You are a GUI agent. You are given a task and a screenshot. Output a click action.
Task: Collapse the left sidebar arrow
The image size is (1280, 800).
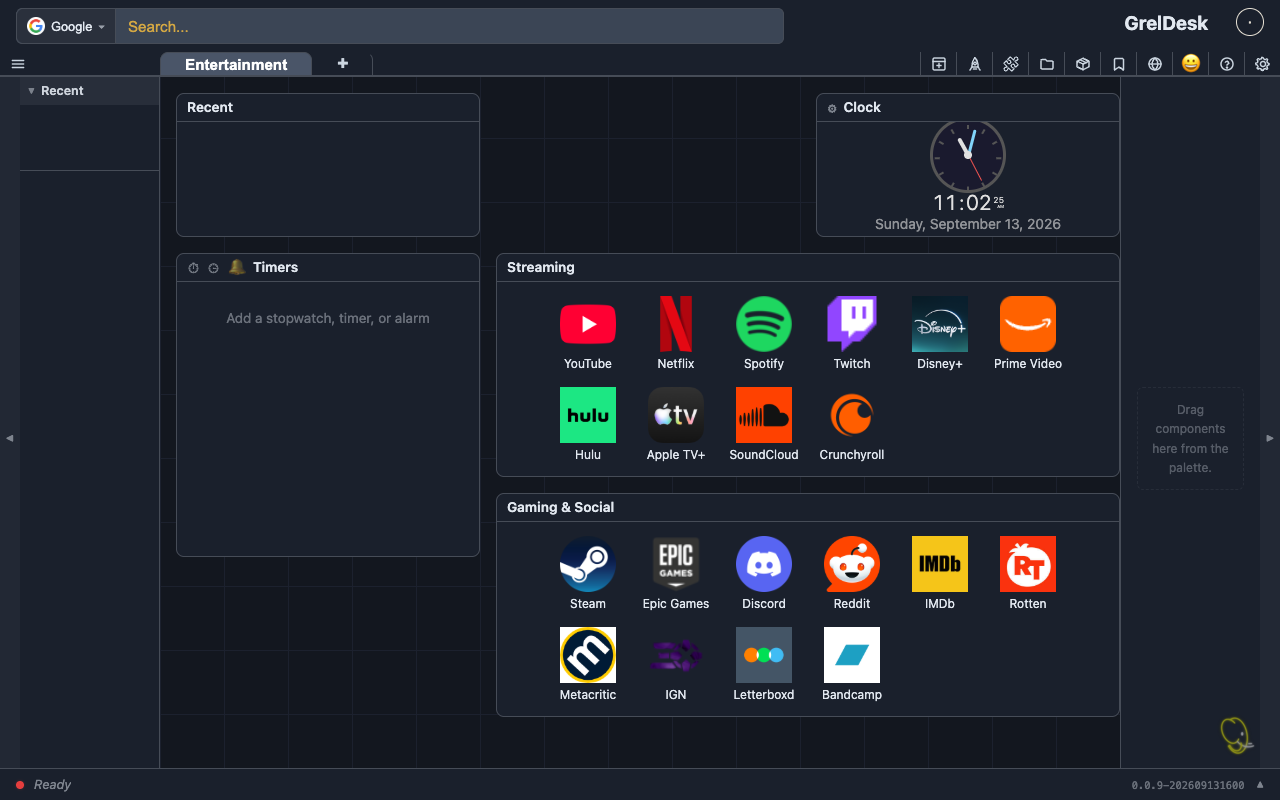pos(10,438)
